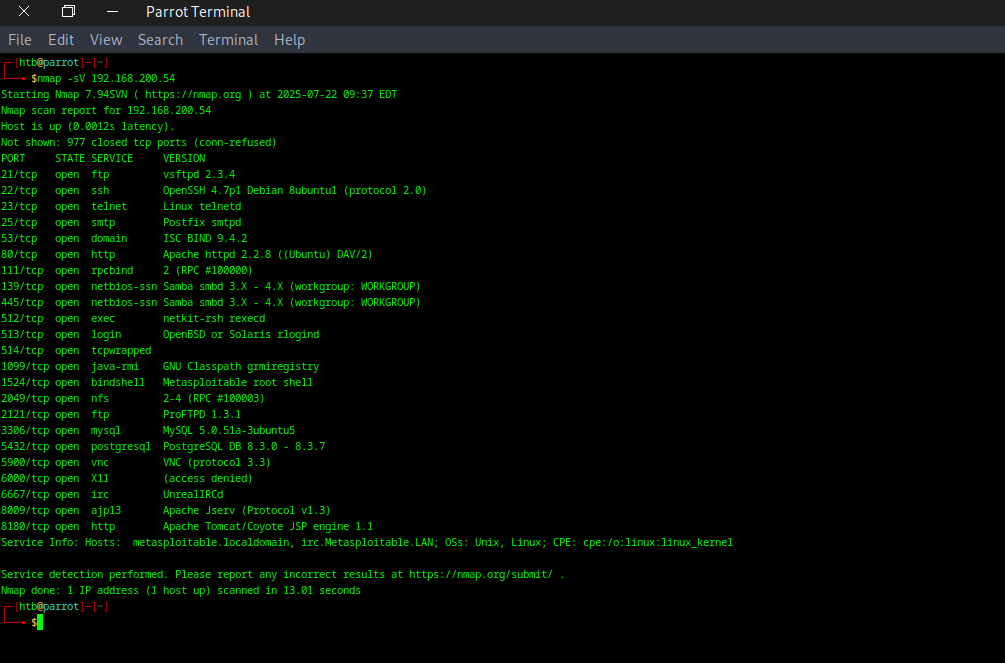1005x663 pixels.
Task: Click the IP address in the scan report line
Action: [169, 110]
